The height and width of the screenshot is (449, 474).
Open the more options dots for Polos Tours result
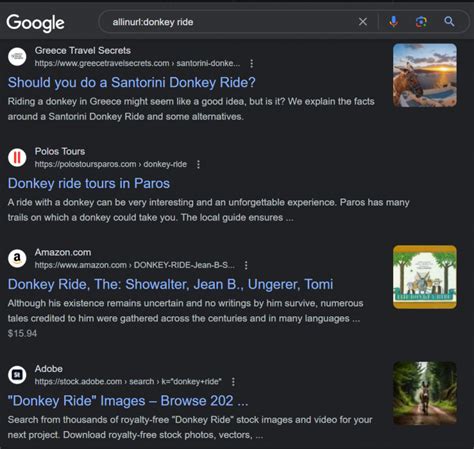tap(198, 164)
